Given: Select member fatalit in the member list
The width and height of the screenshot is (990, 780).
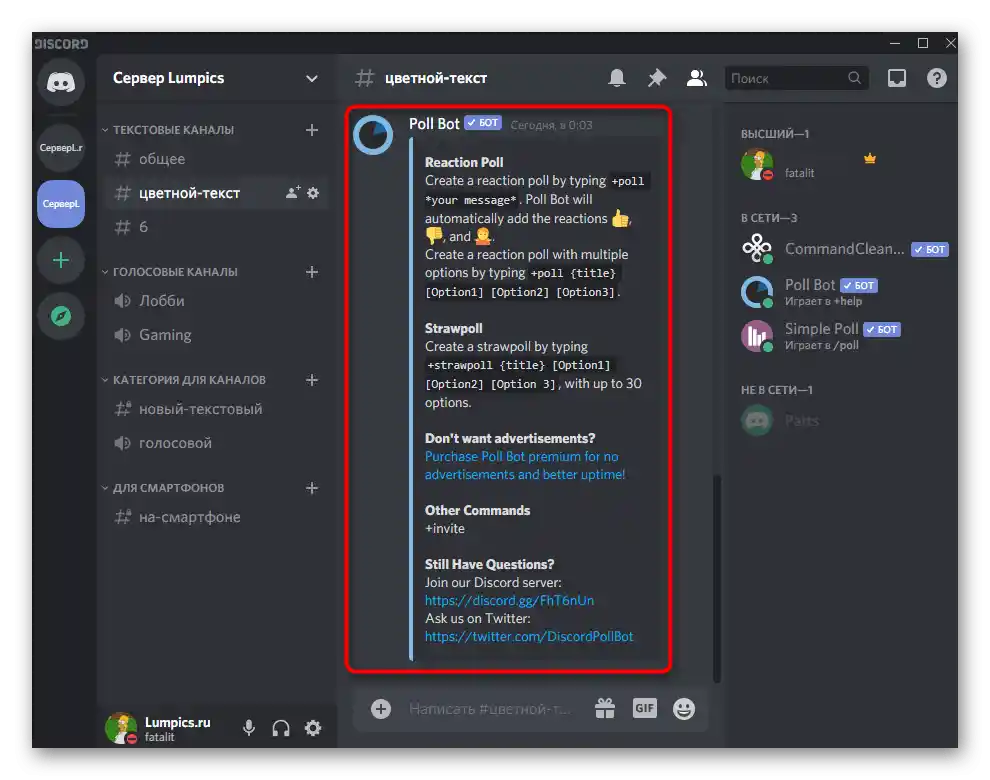Looking at the screenshot, I should coord(844,164).
